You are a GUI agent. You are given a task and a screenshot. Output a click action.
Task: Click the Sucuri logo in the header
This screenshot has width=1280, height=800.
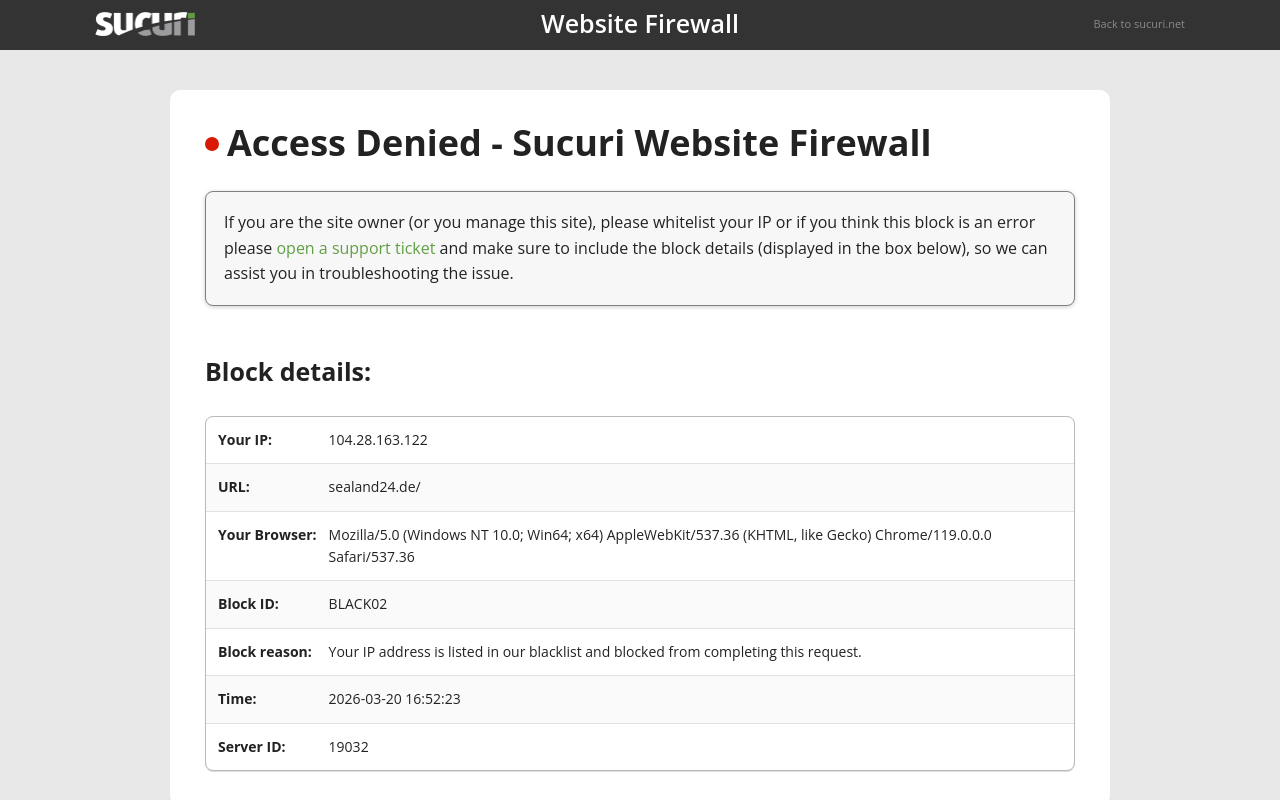(x=145, y=23)
